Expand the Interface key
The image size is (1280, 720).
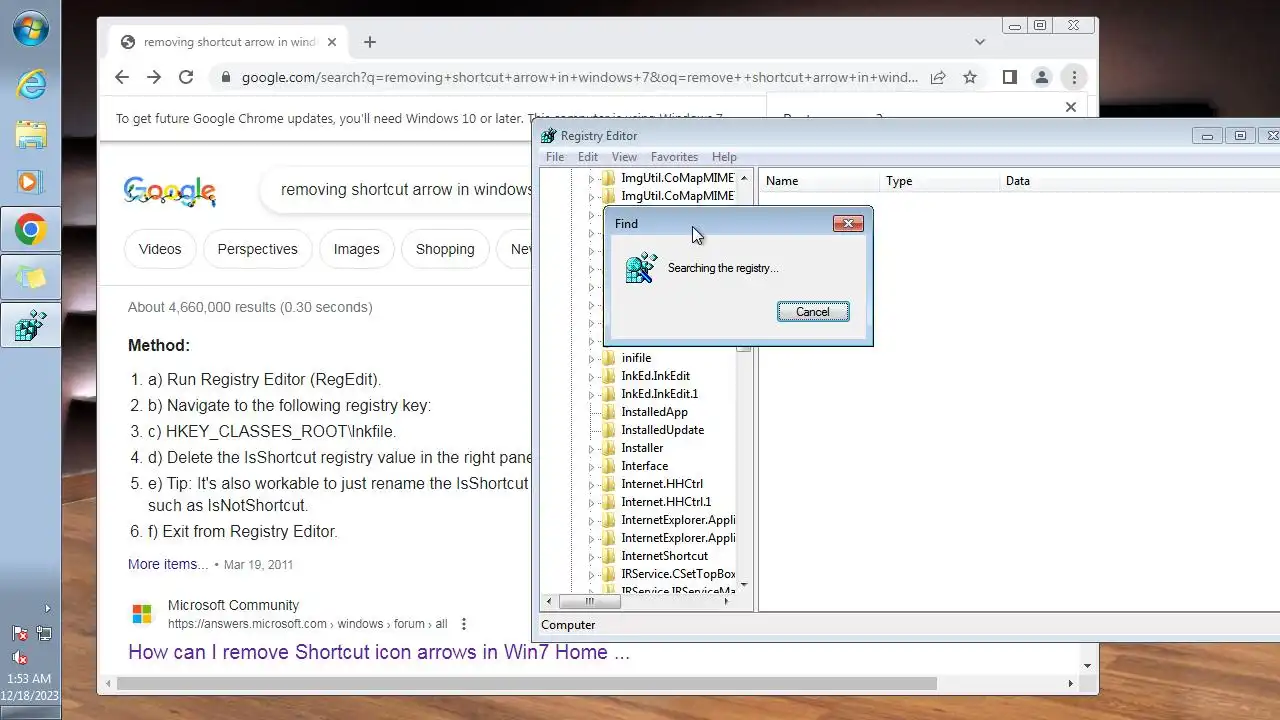[x=591, y=466]
